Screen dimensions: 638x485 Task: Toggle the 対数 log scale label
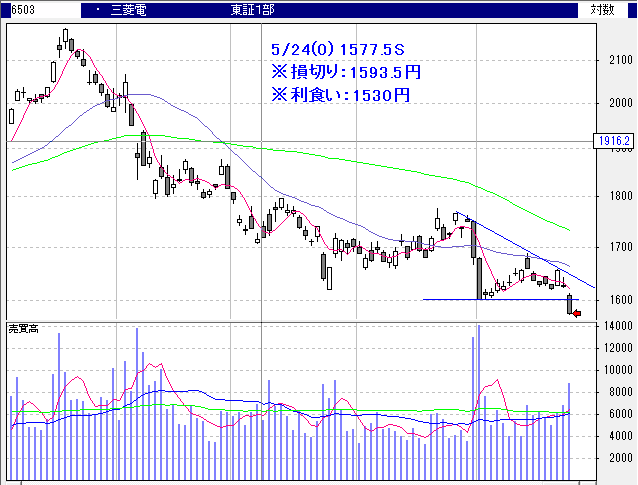pos(602,9)
